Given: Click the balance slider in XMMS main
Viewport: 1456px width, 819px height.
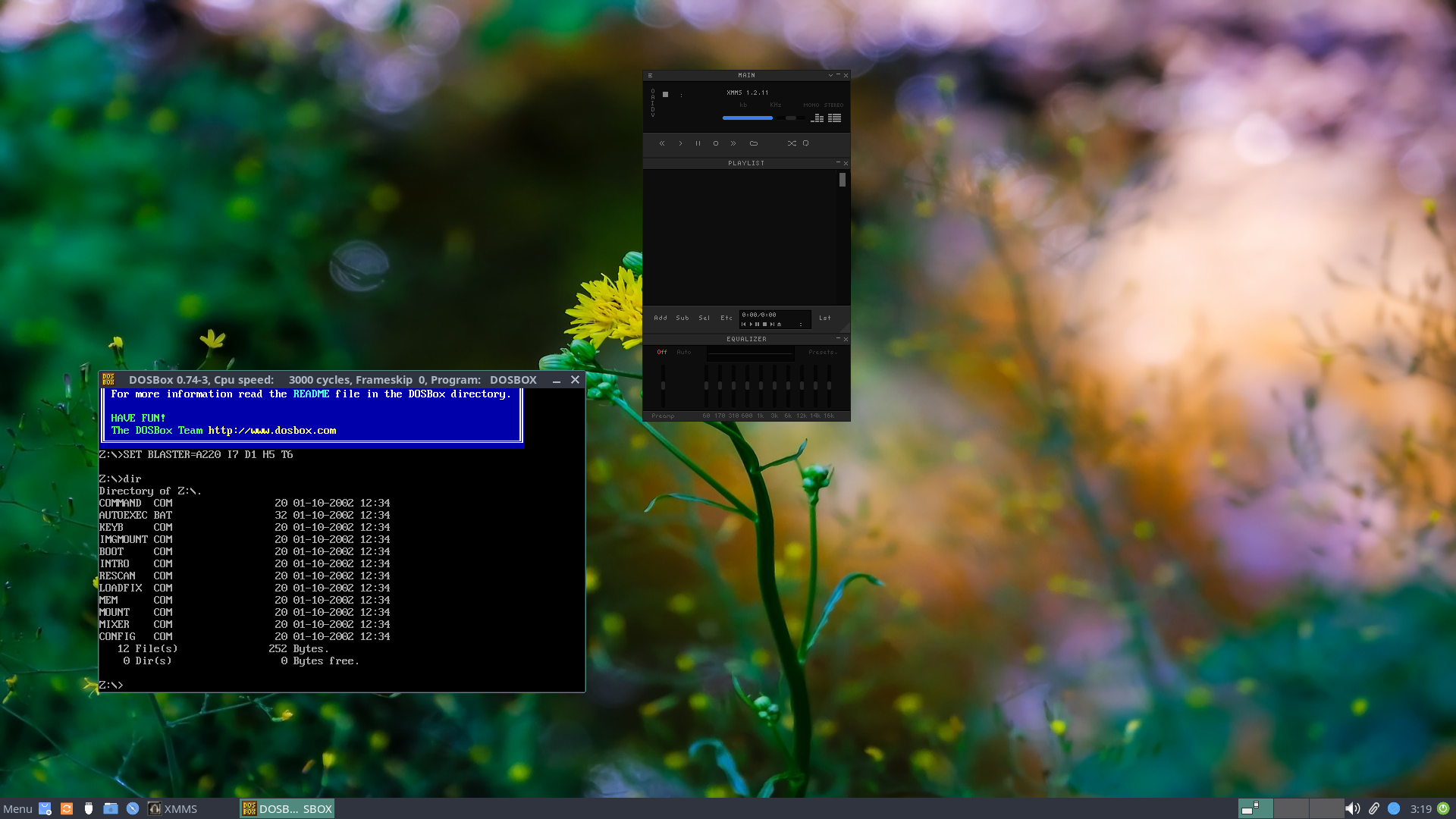Looking at the screenshot, I should (791, 118).
